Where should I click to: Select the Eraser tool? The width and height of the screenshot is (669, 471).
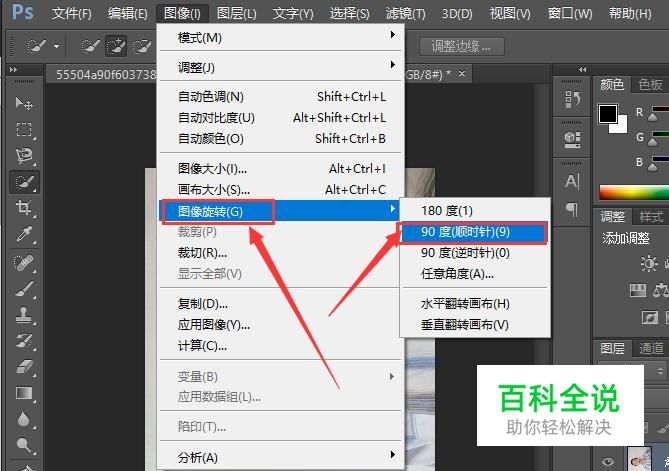tap(24, 367)
